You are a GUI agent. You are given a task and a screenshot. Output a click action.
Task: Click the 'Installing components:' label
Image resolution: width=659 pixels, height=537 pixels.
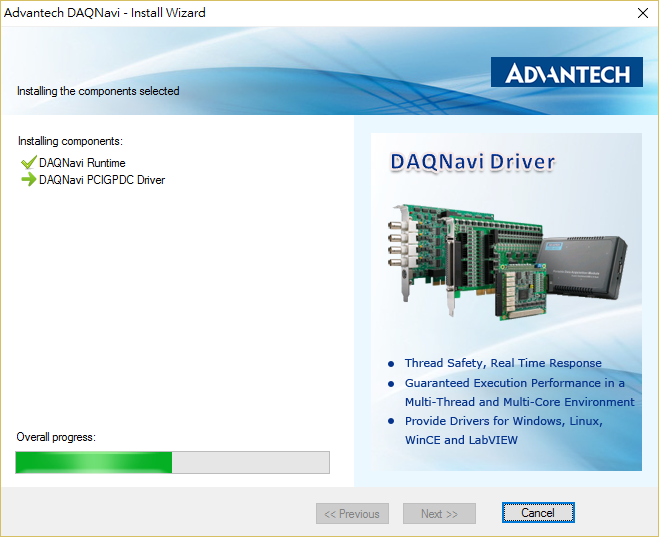click(70, 141)
